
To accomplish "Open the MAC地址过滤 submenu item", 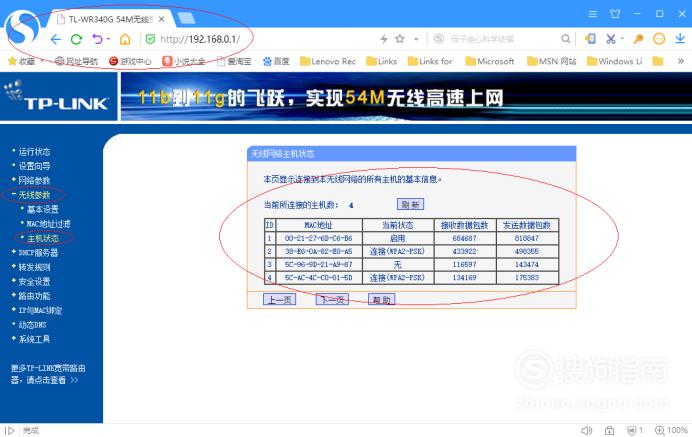I will pyautogui.click(x=49, y=224).
